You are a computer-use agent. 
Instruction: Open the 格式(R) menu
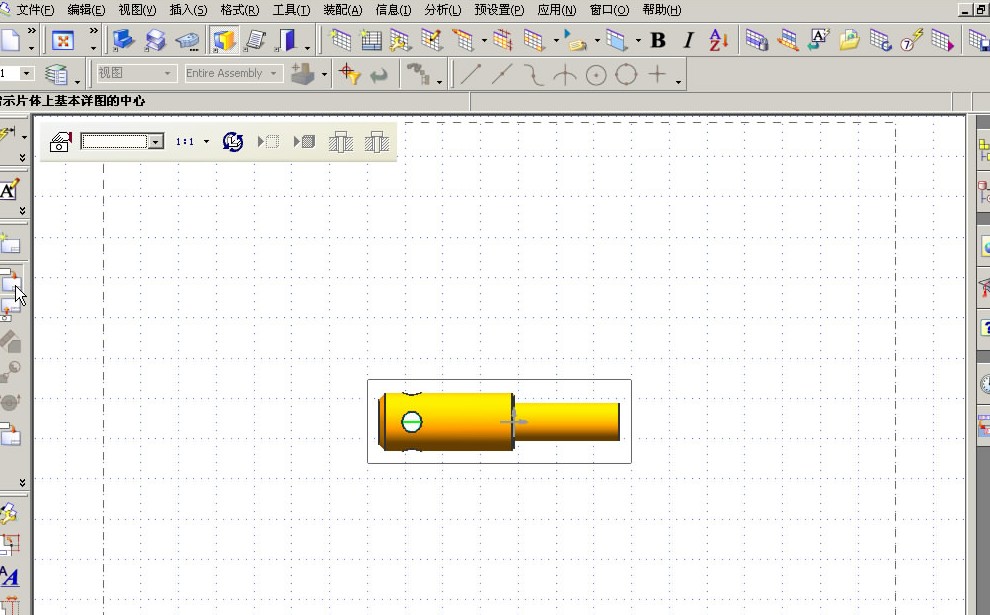[240, 10]
